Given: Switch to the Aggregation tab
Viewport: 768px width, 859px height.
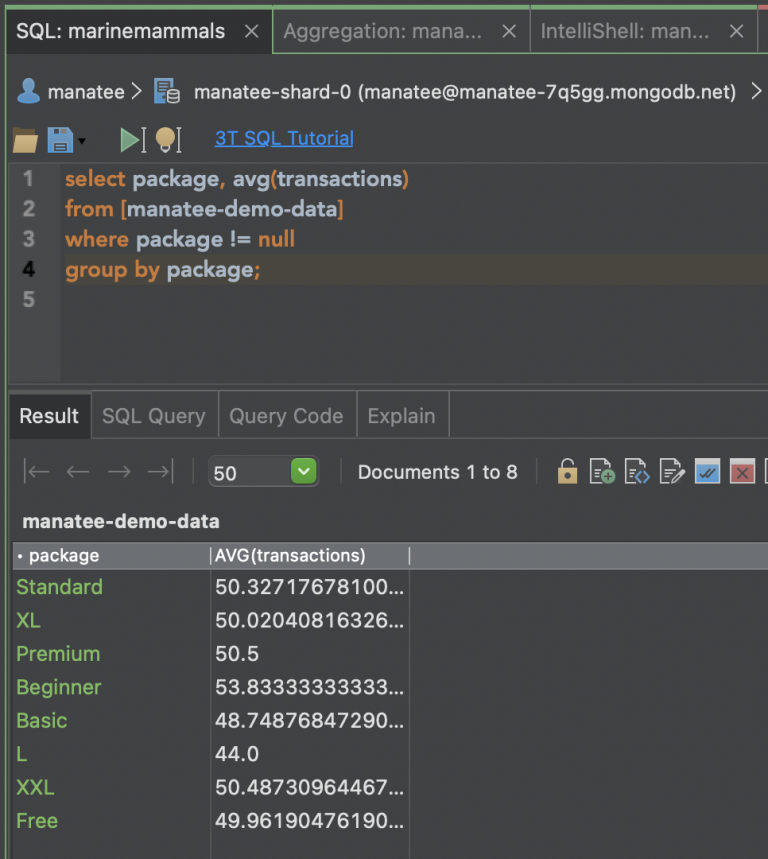Looking at the screenshot, I should (385, 30).
